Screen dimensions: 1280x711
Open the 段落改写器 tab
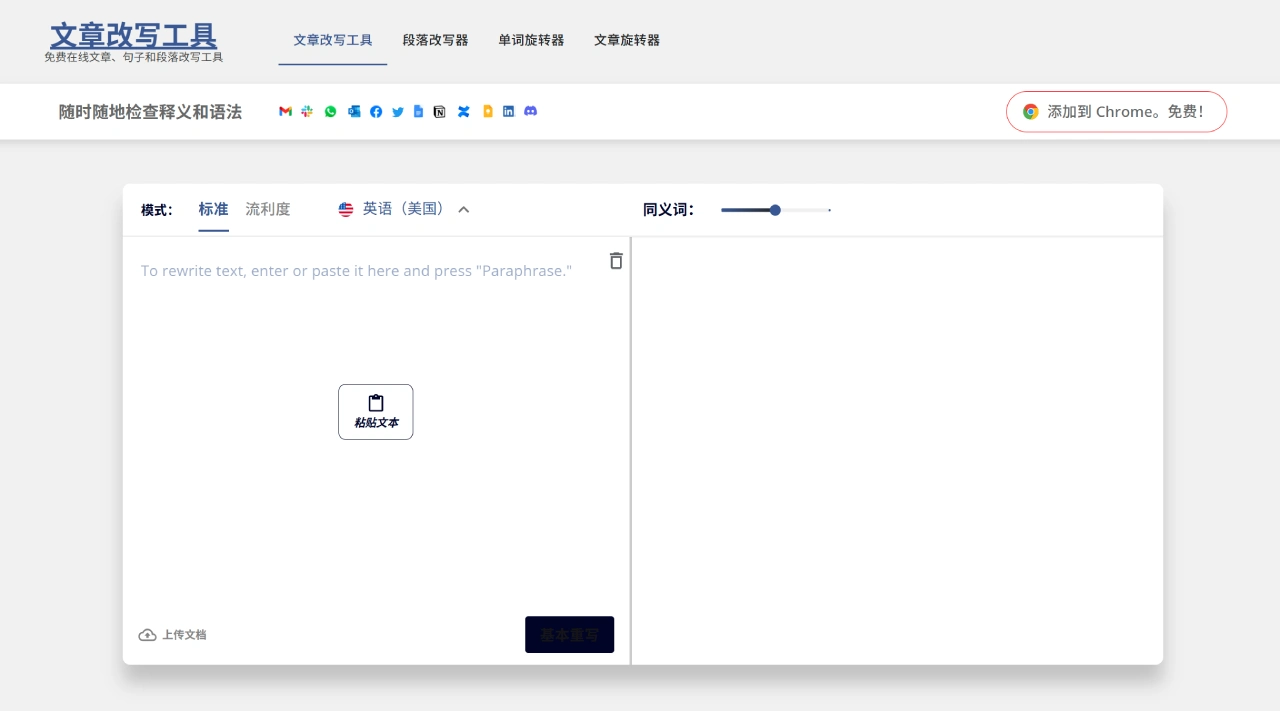point(435,40)
